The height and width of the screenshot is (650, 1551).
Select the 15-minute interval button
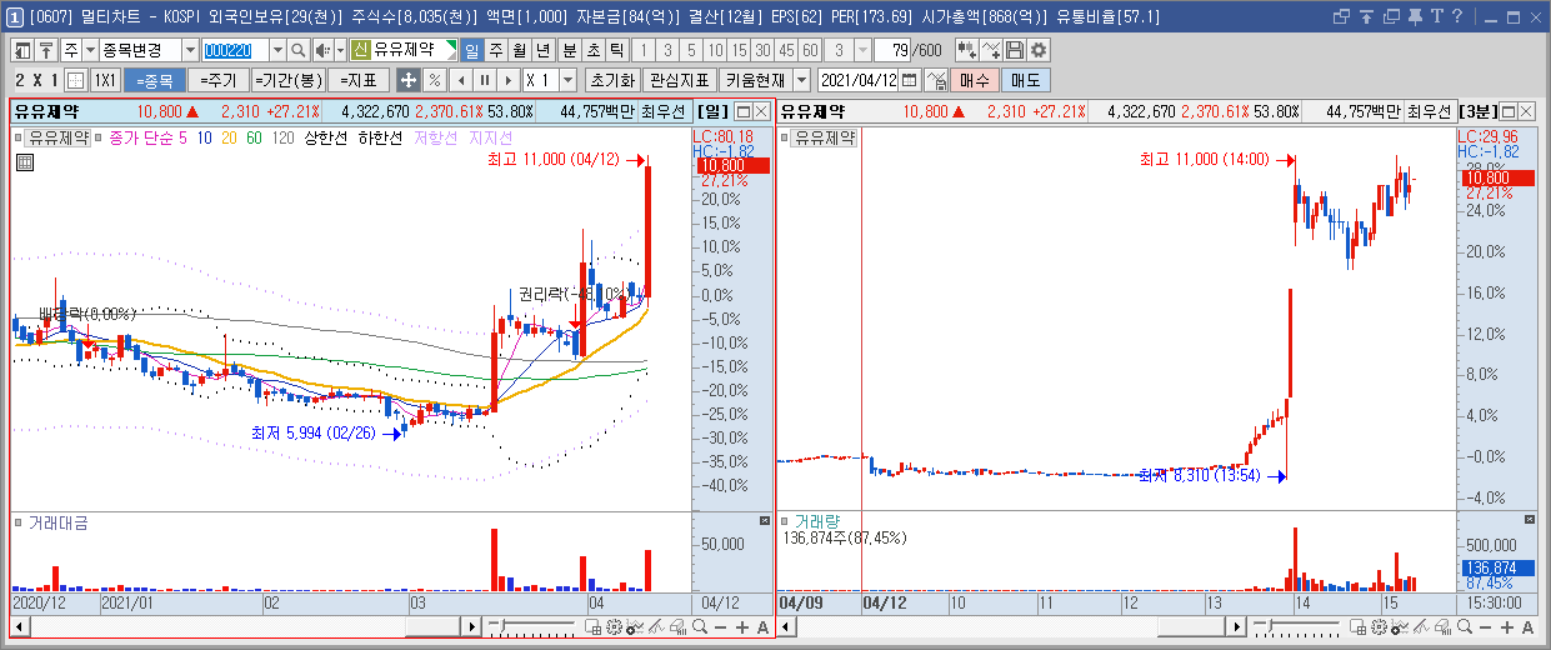[739, 50]
